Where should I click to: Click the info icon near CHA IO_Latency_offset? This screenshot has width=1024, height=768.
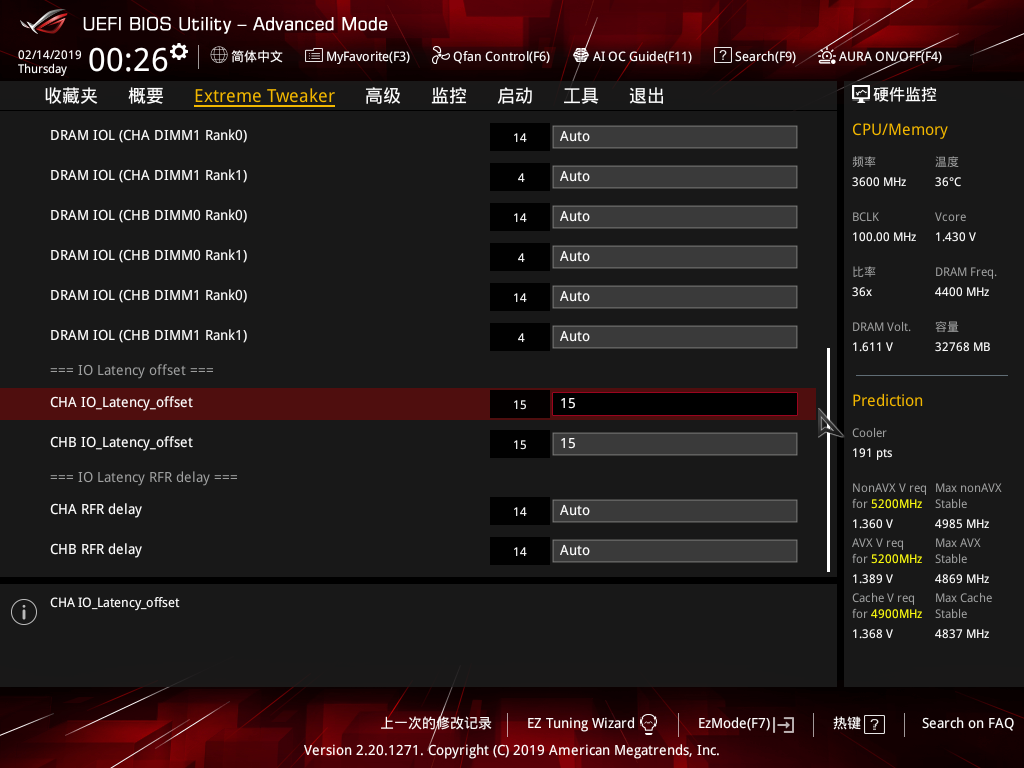pos(23,611)
